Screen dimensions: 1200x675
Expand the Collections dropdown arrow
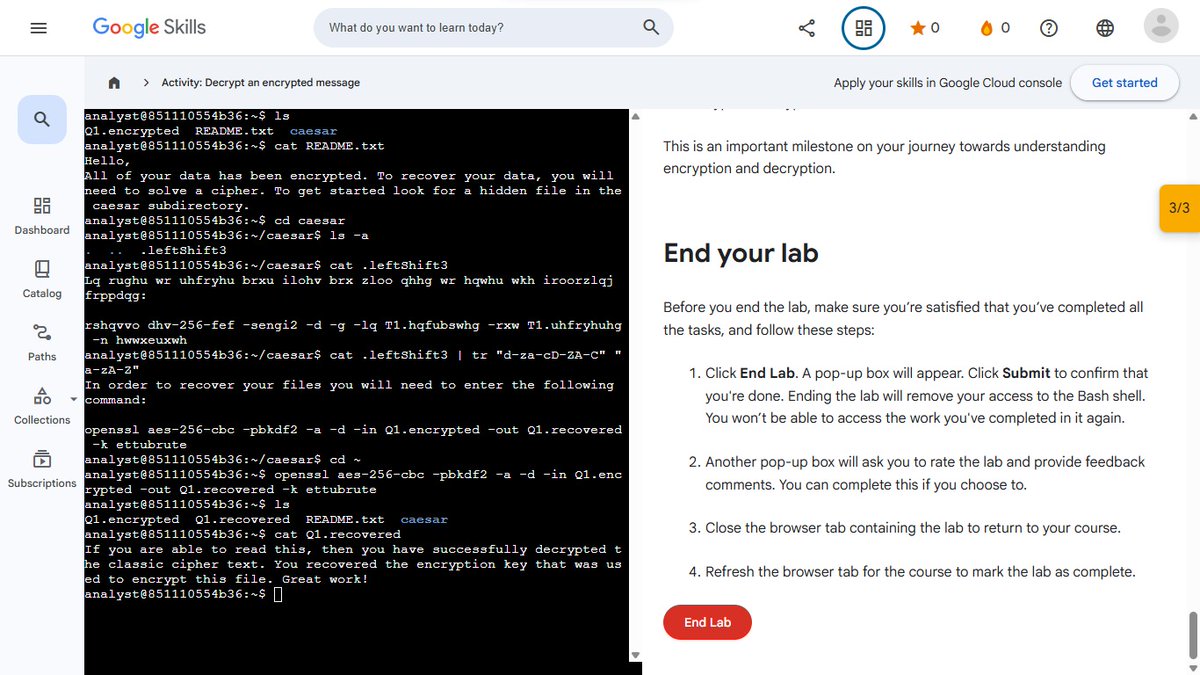pyautogui.click(x=72, y=399)
